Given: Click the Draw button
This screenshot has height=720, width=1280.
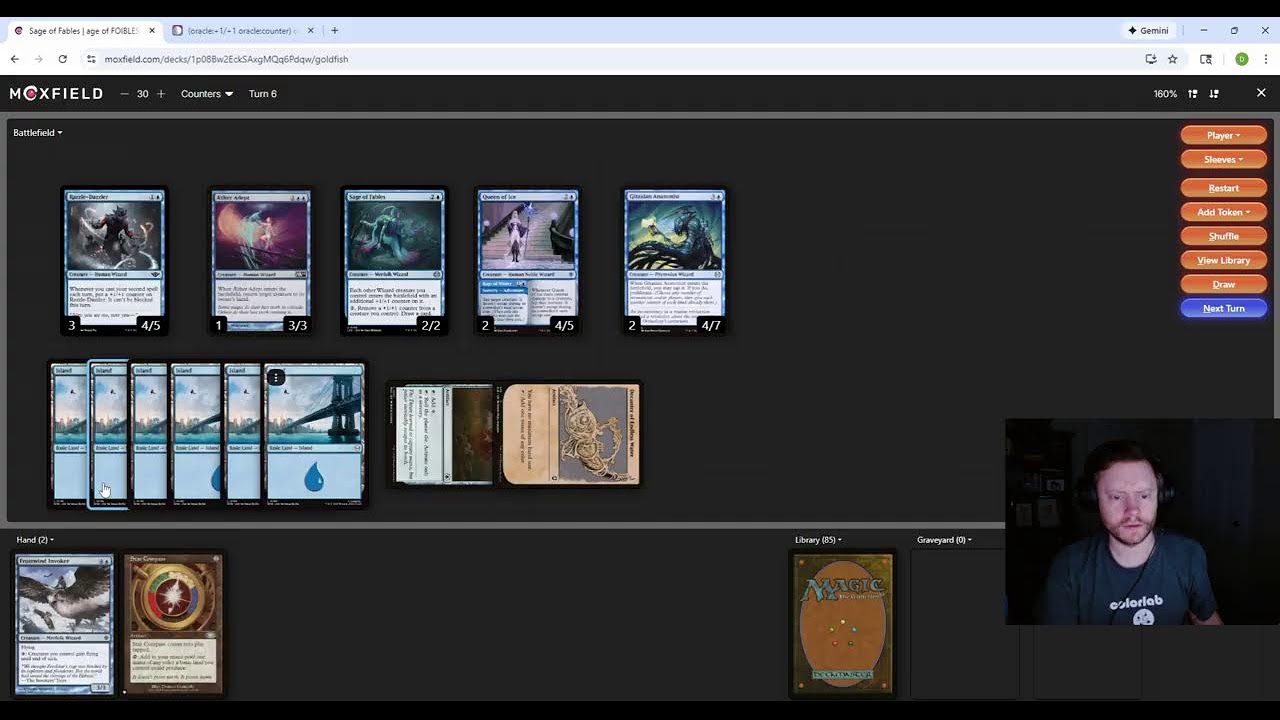Looking at the screenshot, I should point(1223,284).
